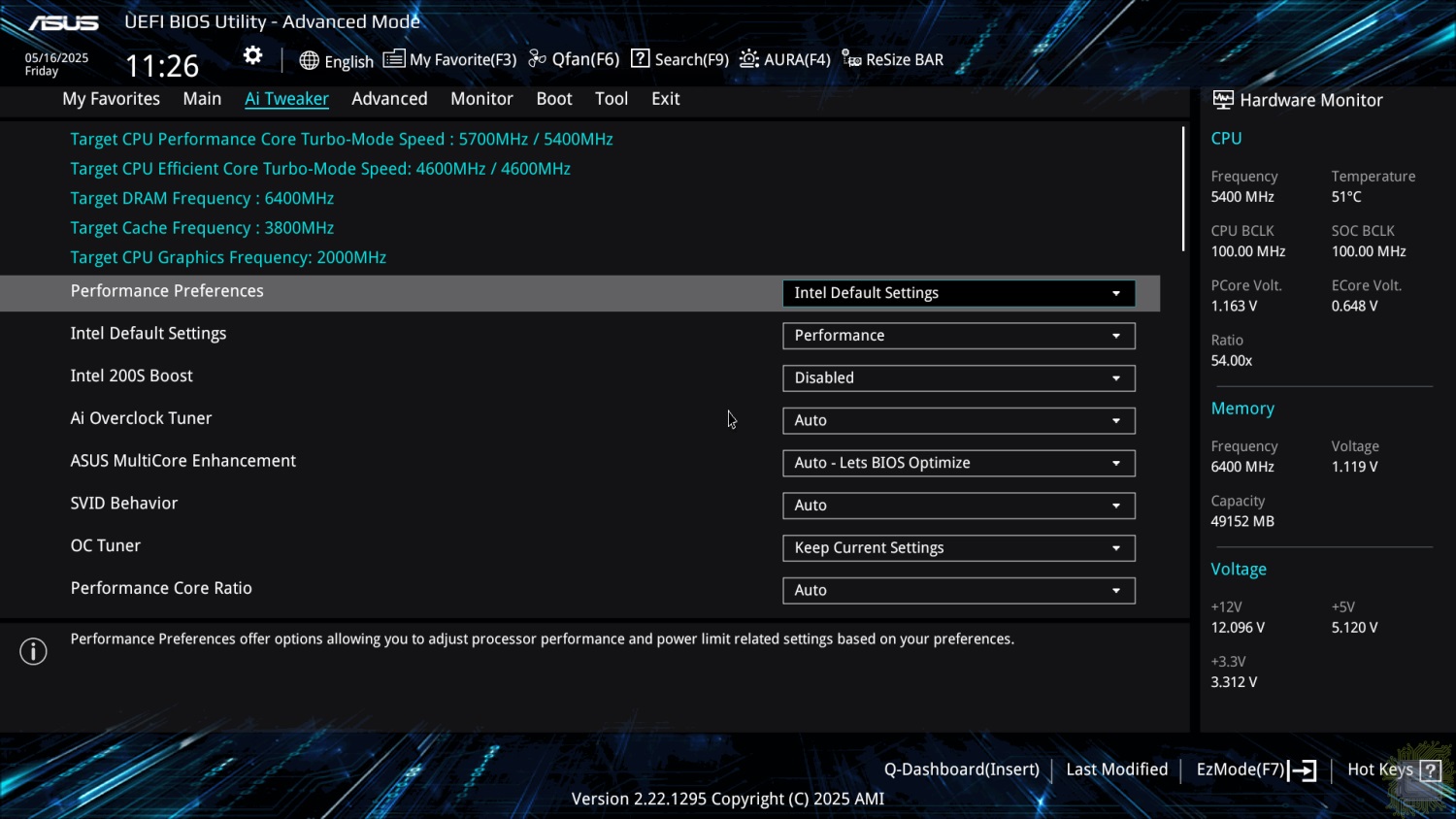This screenshot has height=819, width=1456.
Task: Open SVID Behavior dropdown
Action: click(x=959, y=506)
